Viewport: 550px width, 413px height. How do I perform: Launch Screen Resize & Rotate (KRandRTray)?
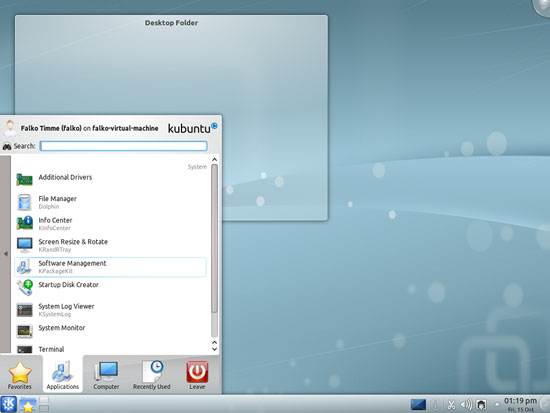click(x=110, y=245)
